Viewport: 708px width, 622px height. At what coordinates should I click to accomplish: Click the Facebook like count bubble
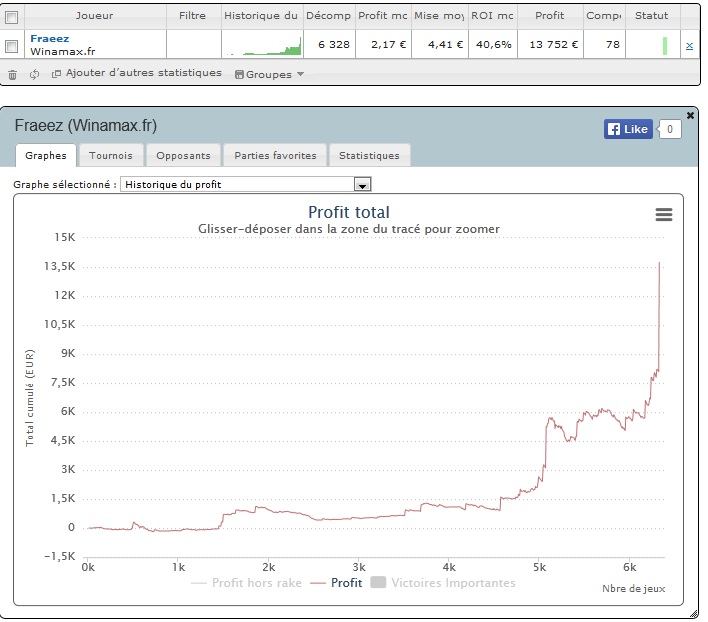(x=670, y=129)
